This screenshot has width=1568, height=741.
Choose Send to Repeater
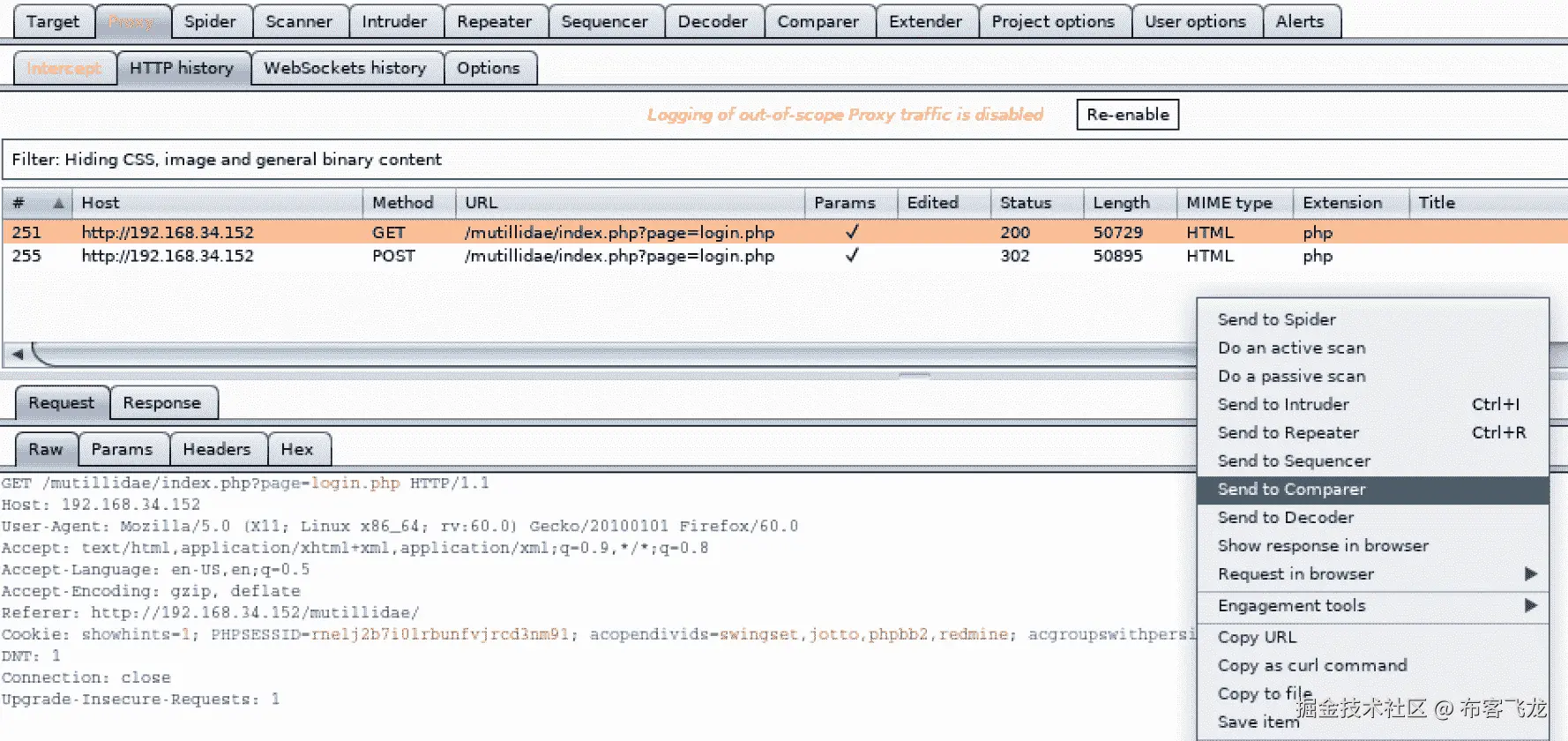(x=1372, y=432)
